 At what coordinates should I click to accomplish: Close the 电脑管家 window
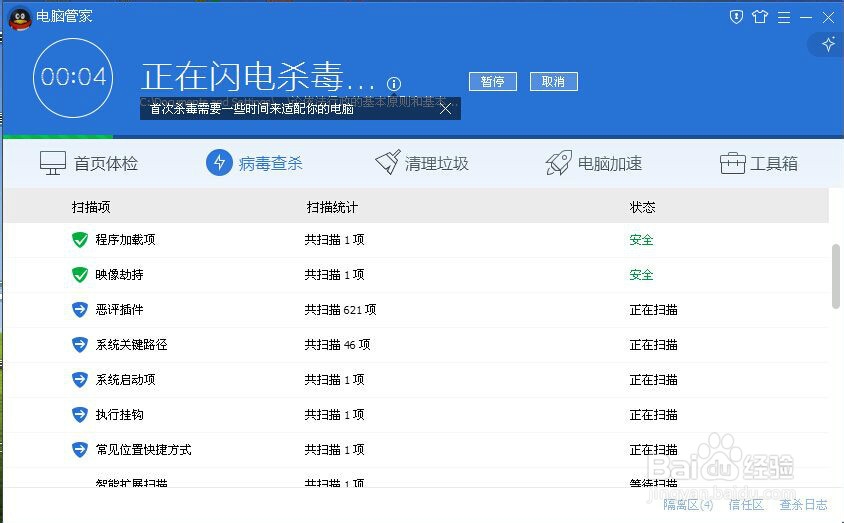828,17
